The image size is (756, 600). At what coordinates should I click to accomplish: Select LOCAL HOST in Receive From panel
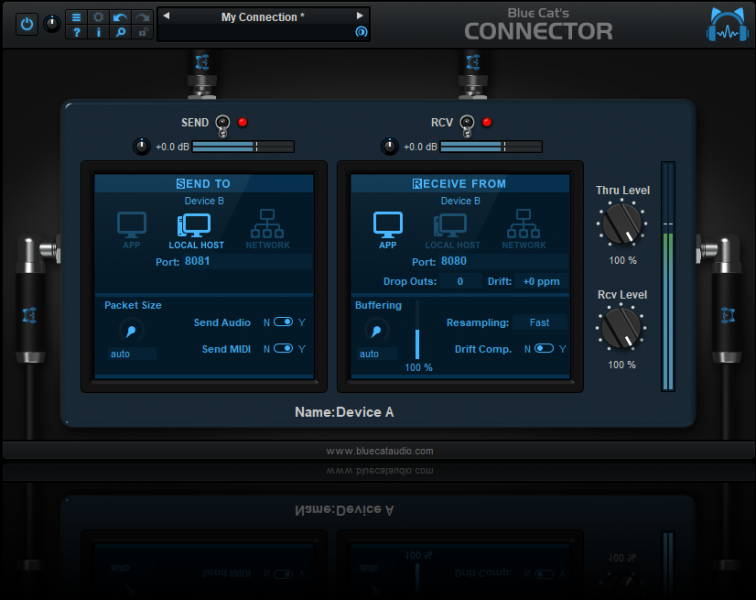point(452,231)
